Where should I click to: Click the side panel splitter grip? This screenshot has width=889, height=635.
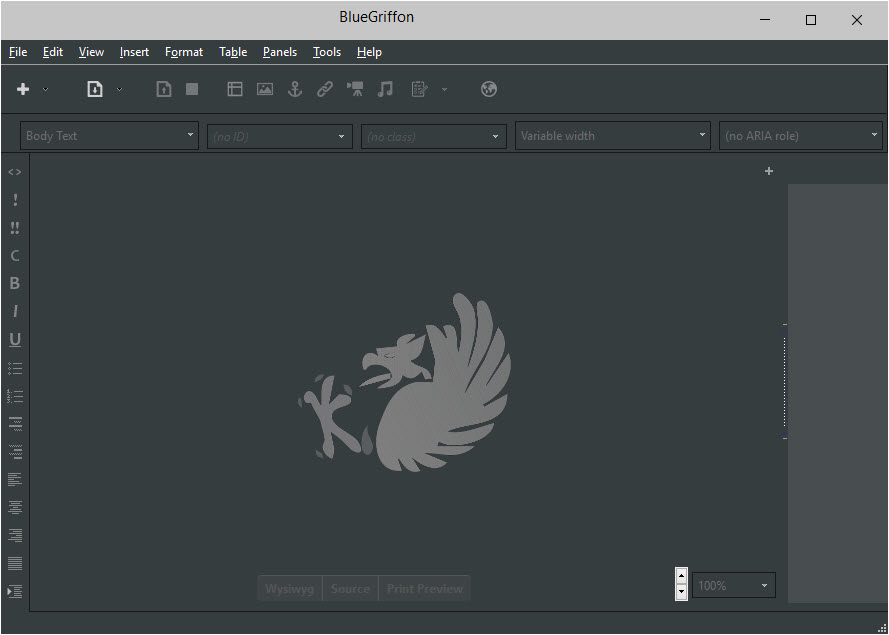tap(785, 381)
